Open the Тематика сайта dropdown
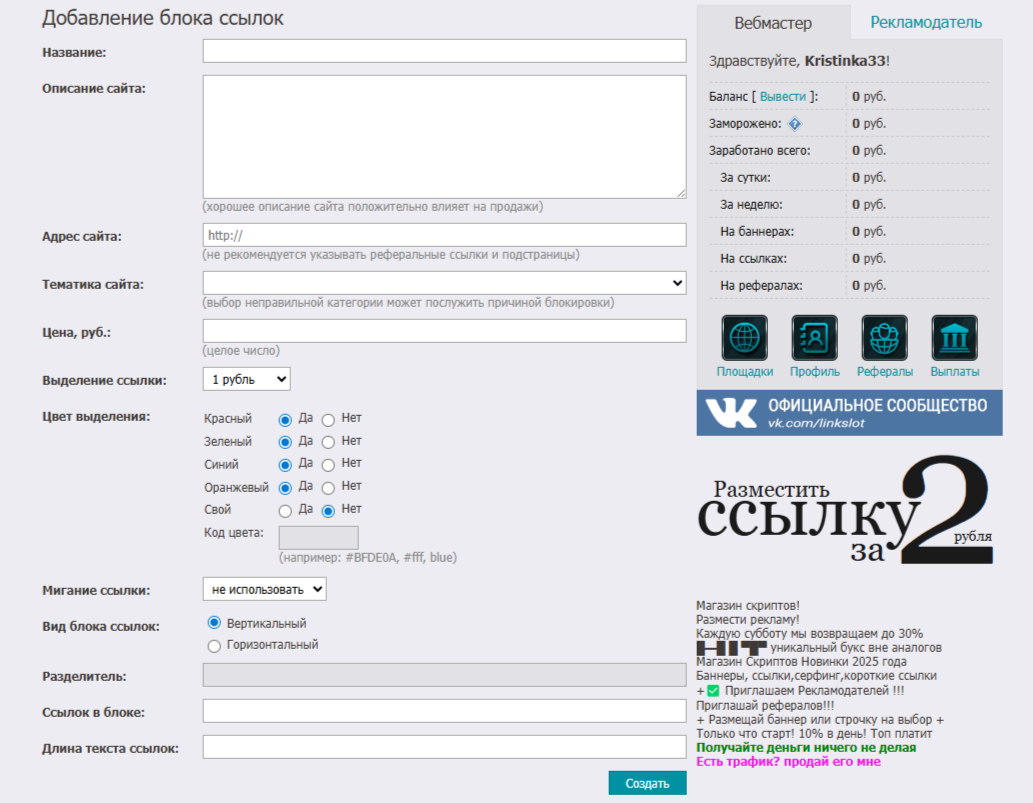1033x803 pixels. click(x=444, y=283)
